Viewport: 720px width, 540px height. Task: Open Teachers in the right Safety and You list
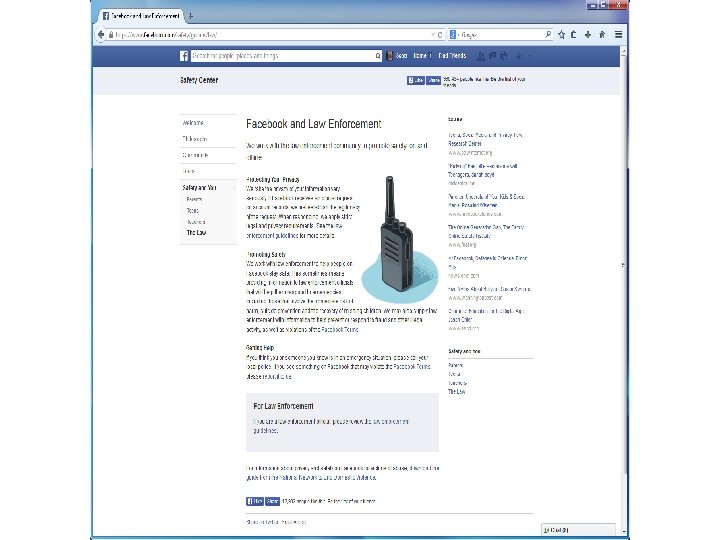[x=457, y=383]
